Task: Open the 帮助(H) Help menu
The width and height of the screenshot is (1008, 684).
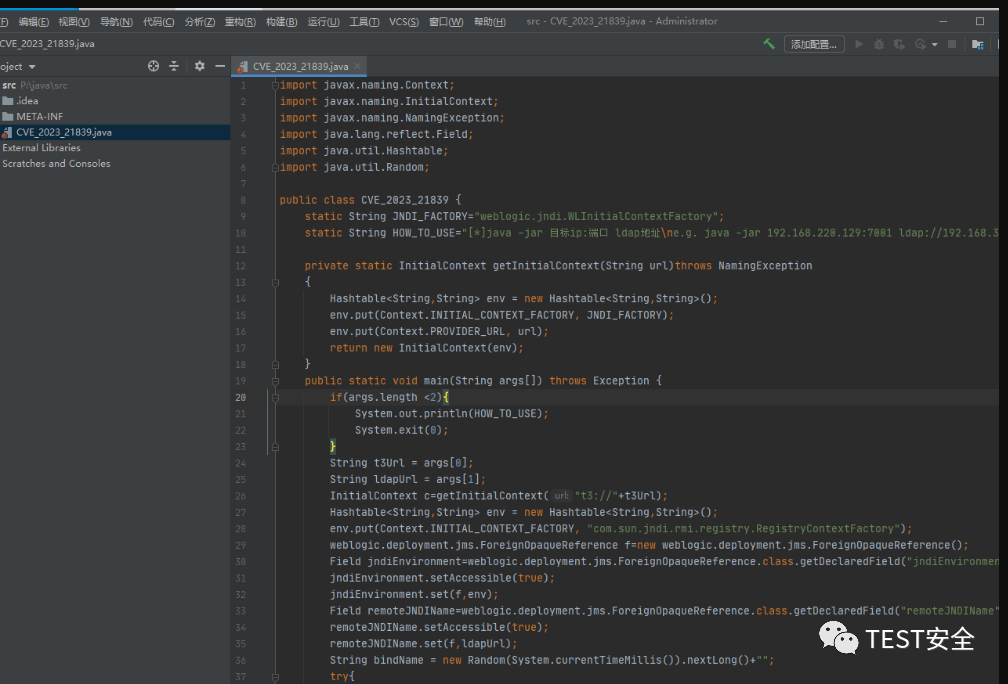Action: click(490, 22)
